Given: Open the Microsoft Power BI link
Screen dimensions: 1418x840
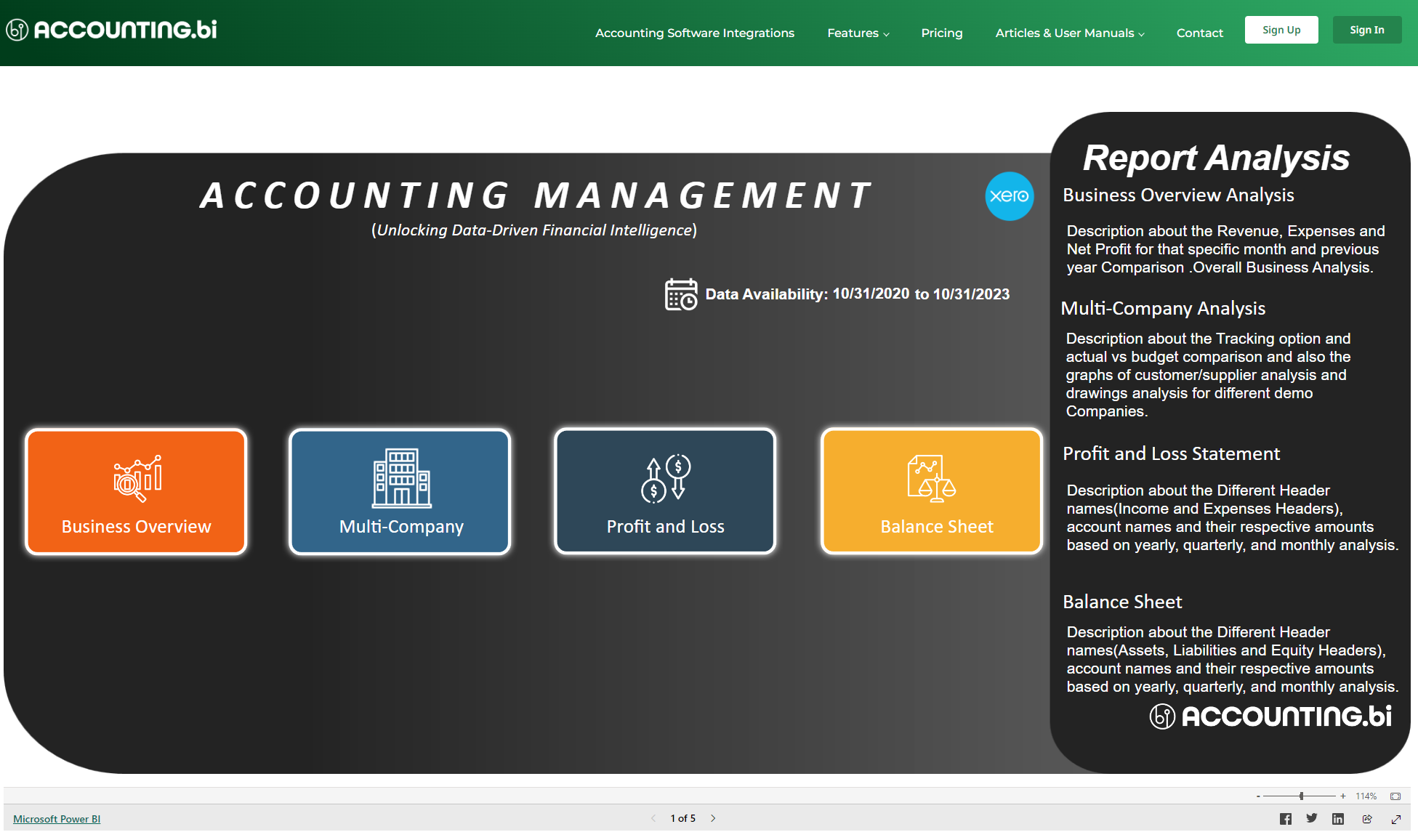Looking at the screenshot, I should (57, 818).
